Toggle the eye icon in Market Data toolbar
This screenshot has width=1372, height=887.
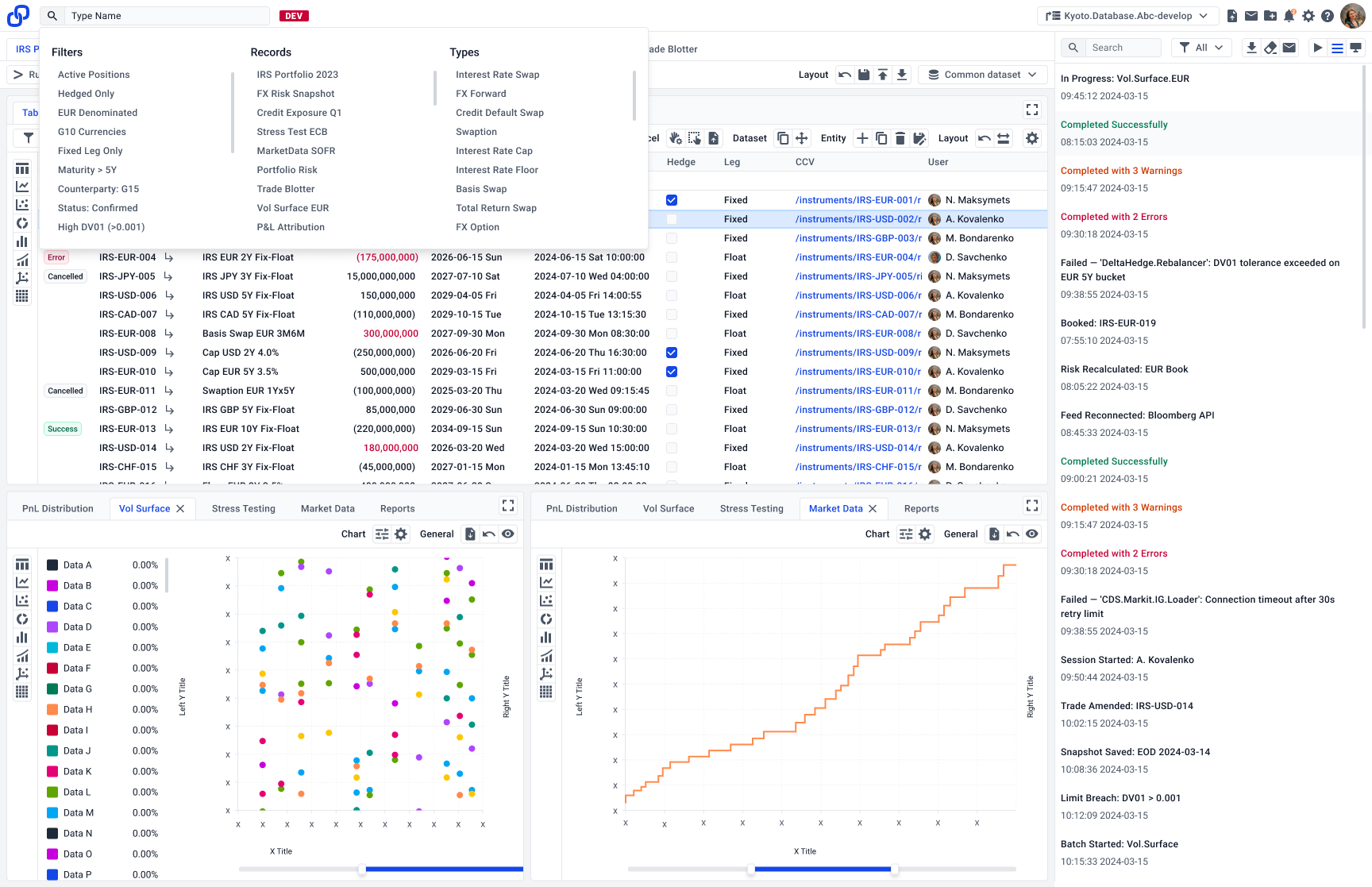click(1032, 534)
